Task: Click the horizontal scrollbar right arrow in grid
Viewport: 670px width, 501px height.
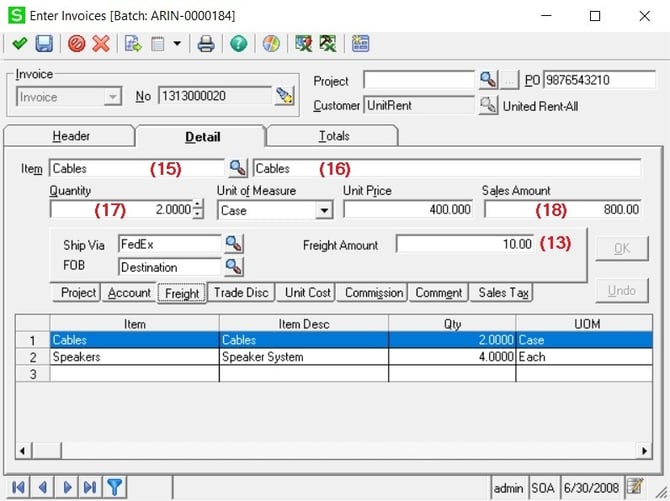Action: [x=643, y=452]
